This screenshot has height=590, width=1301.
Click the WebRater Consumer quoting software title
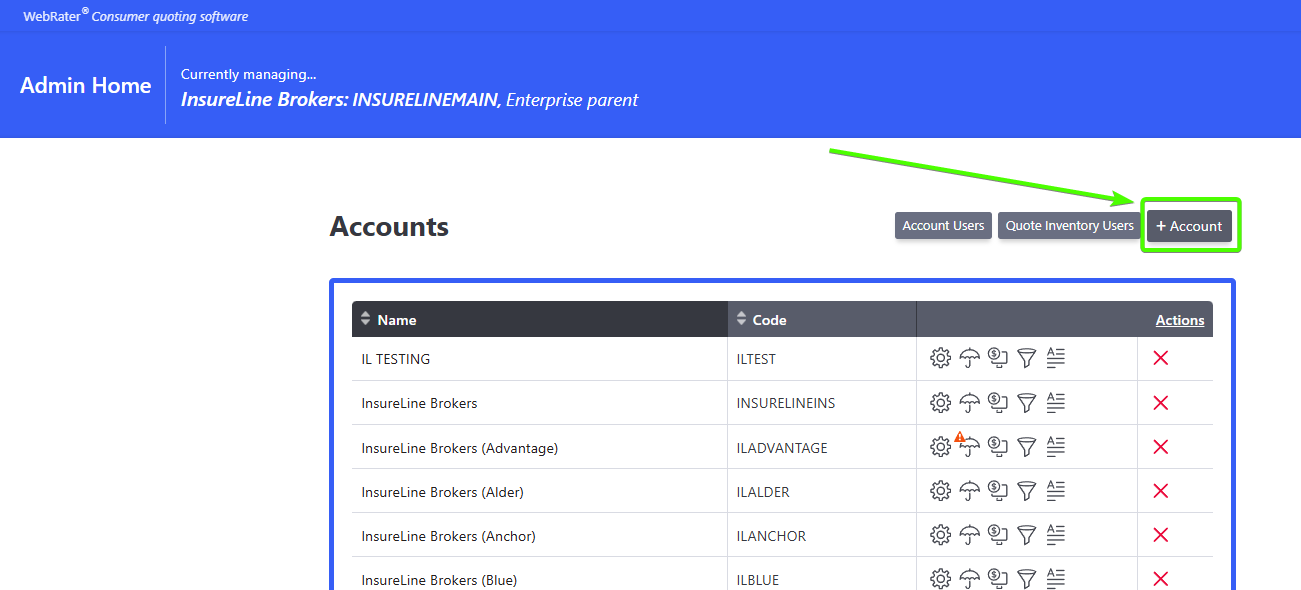point(136,16)
